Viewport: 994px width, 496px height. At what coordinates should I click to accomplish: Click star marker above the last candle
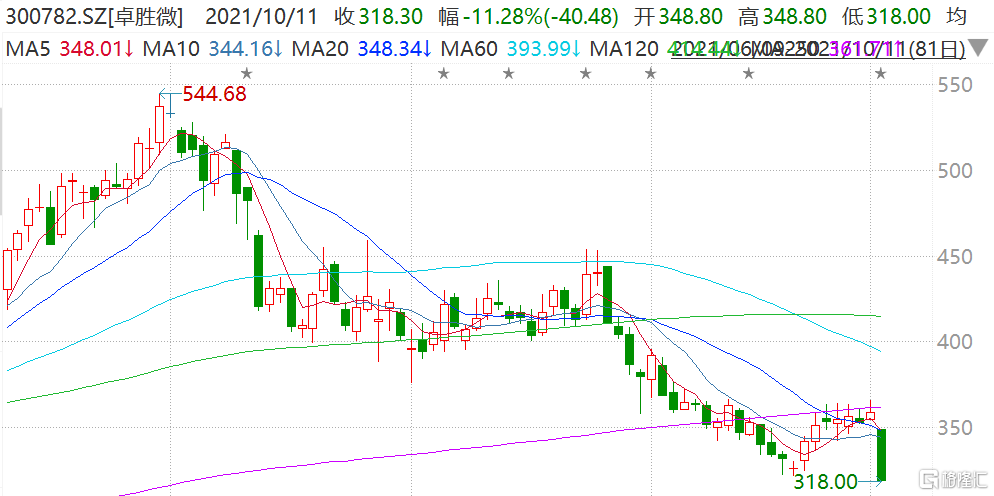(881, 74)
